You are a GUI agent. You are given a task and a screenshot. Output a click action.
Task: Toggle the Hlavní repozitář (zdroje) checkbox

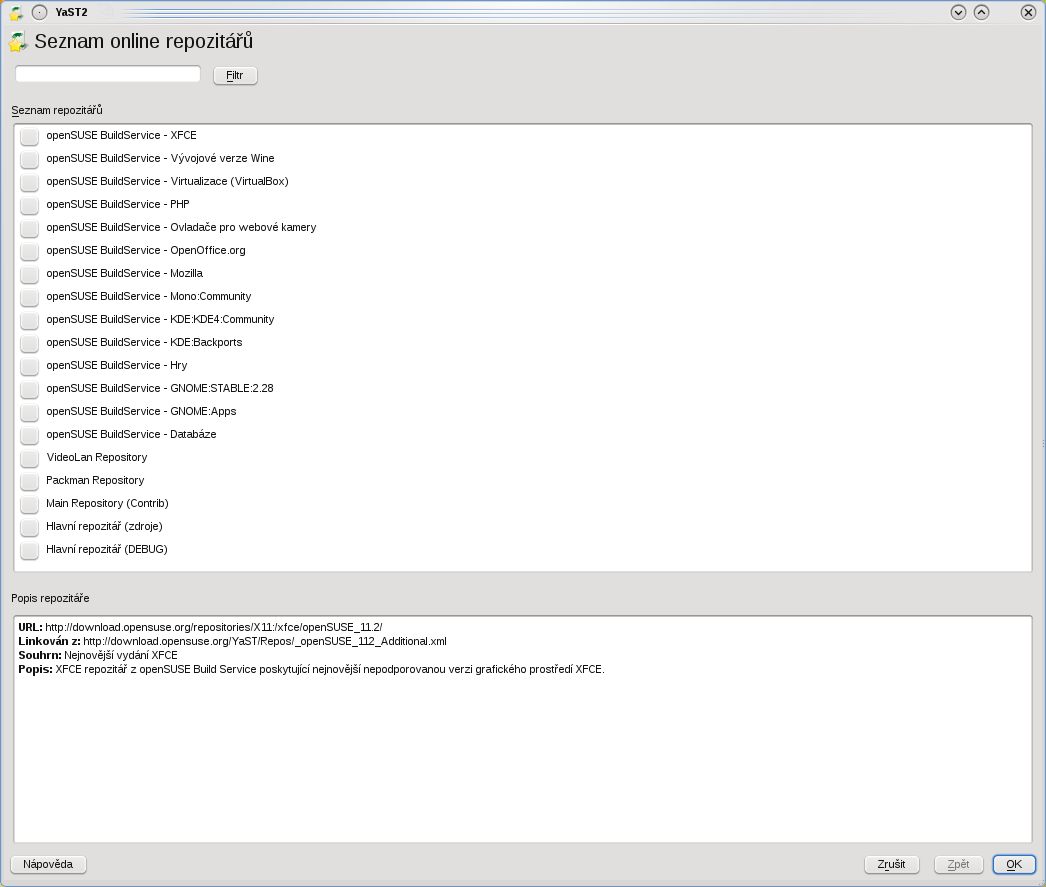pyautogui.click(x=29, y=528)
